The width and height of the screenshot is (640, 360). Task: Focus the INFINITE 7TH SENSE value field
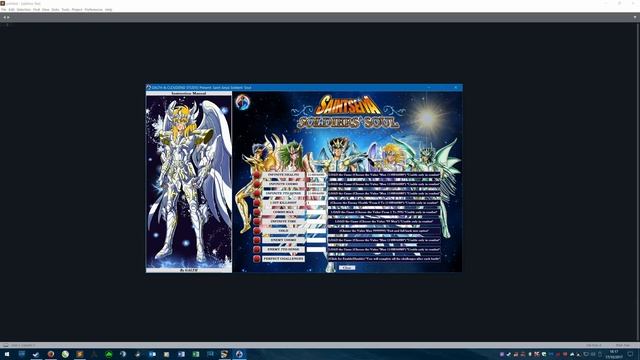point(316,193)
